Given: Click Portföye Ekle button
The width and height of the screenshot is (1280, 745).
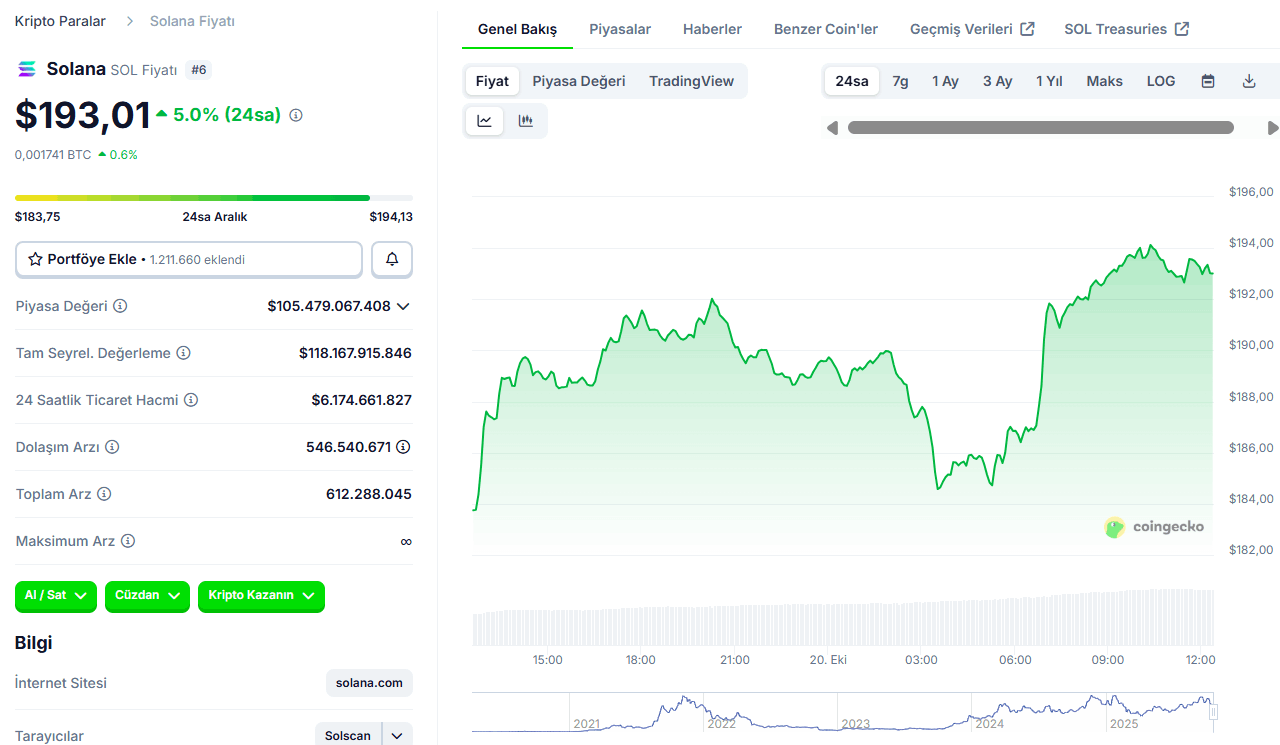Looking at the screenshot, I should click(189, 259).
